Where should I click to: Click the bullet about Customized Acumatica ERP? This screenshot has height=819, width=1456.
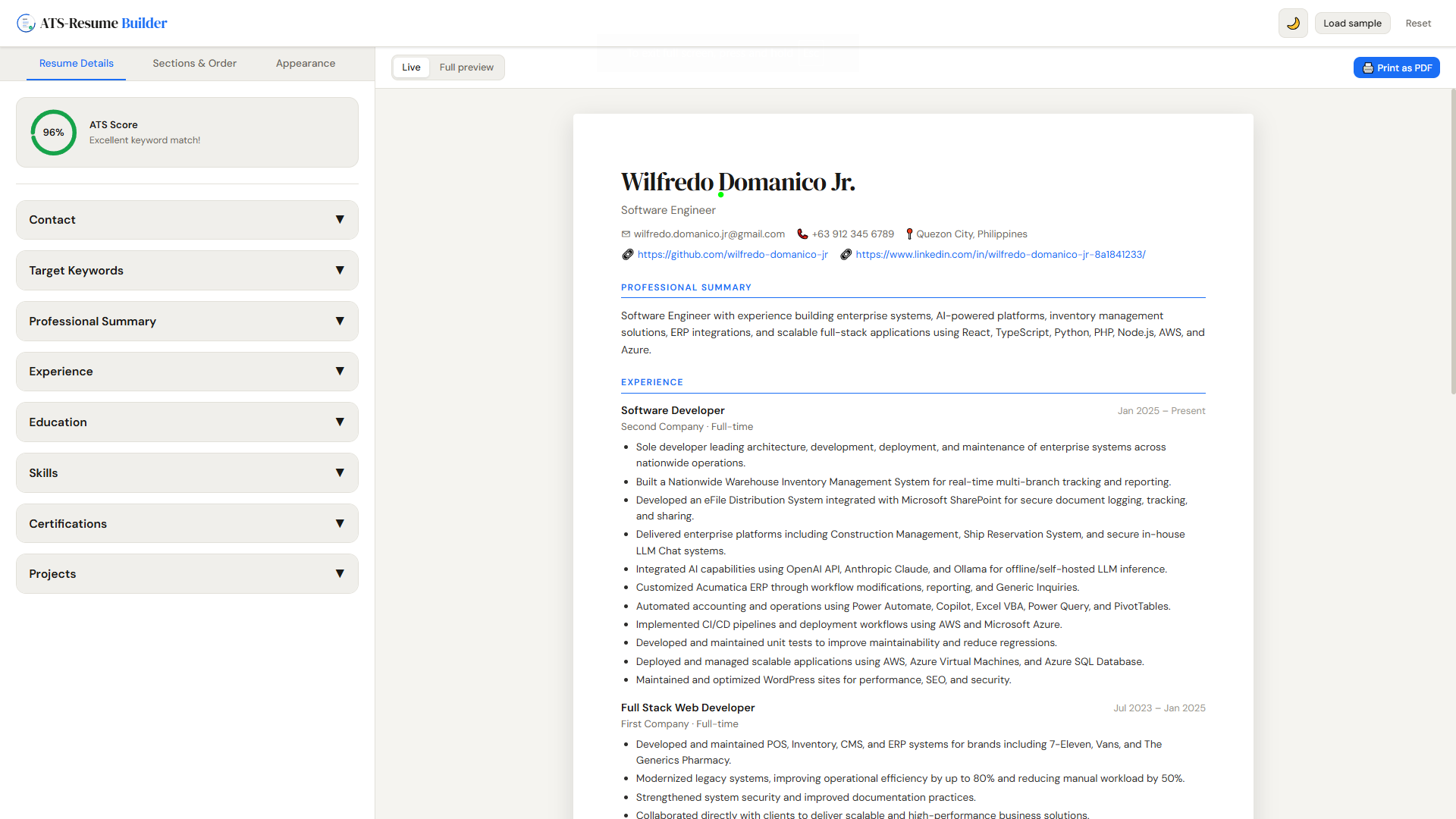click(x=858, y=588)
